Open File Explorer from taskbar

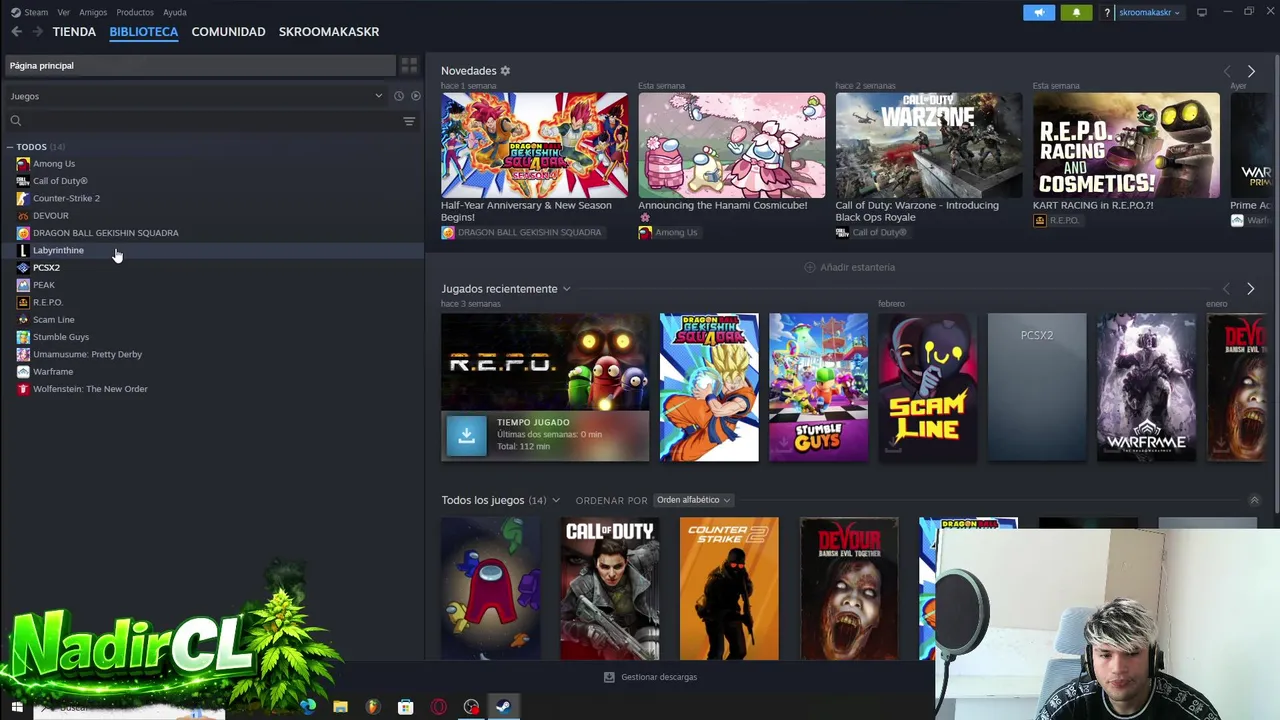point(340,707)
